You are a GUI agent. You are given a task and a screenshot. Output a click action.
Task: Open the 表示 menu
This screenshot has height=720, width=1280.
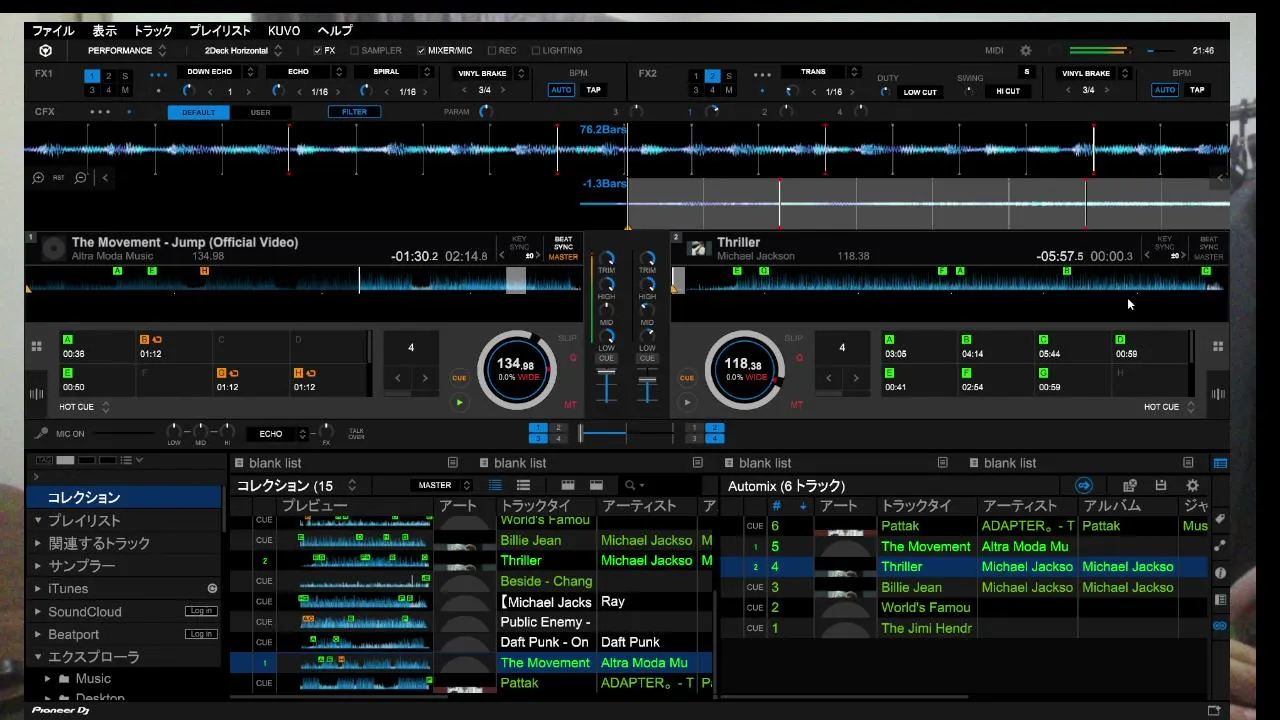click(105, 31)
